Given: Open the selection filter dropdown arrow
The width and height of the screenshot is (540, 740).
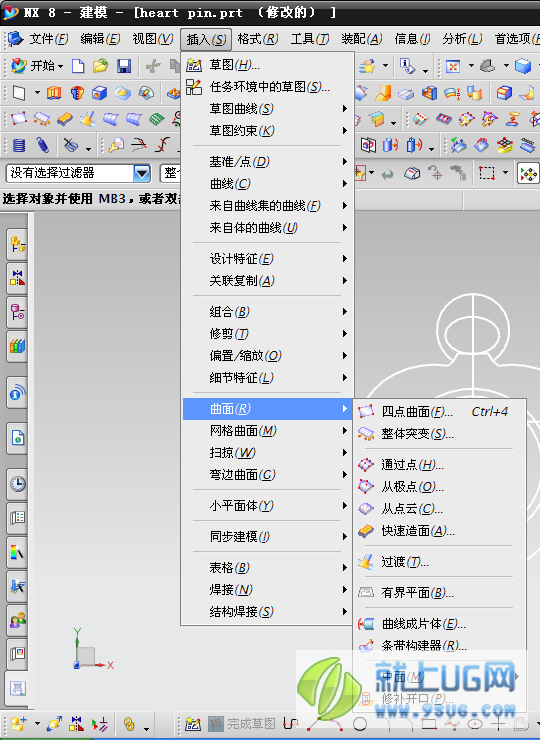Looking at the screenshot, I should (x=142, y=173).
